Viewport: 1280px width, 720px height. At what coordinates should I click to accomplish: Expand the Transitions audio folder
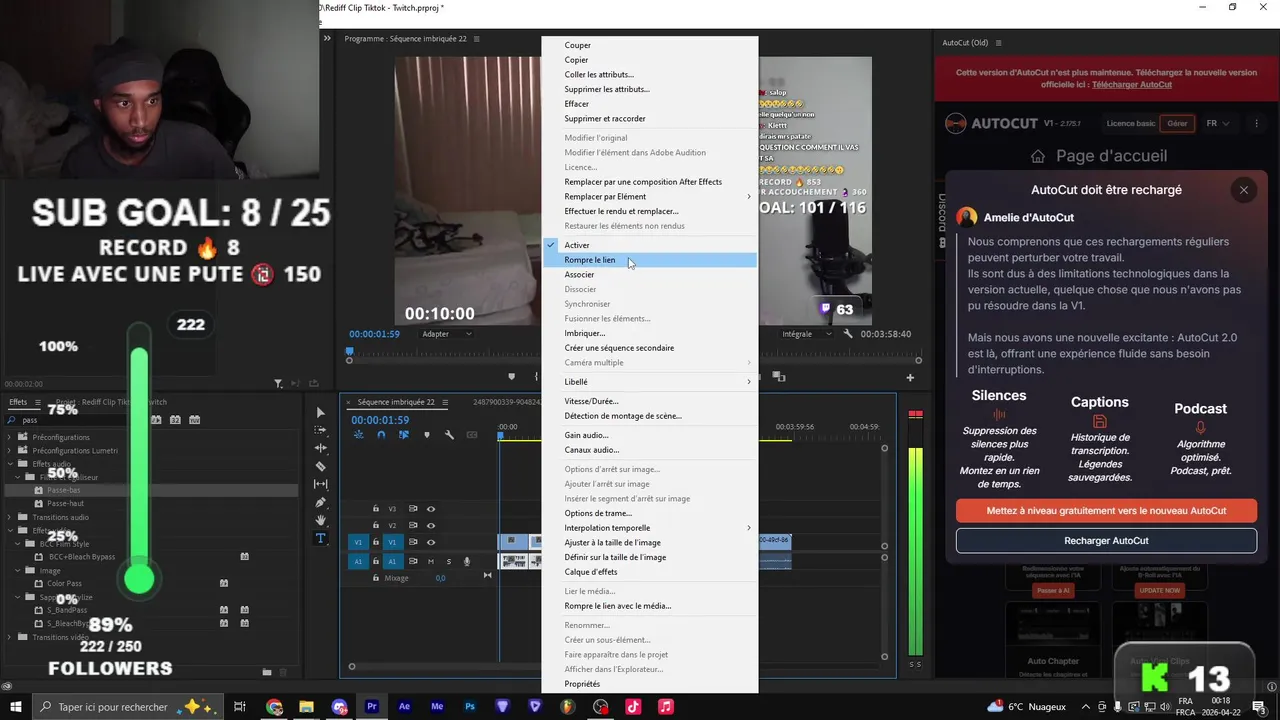click(10, 517)
